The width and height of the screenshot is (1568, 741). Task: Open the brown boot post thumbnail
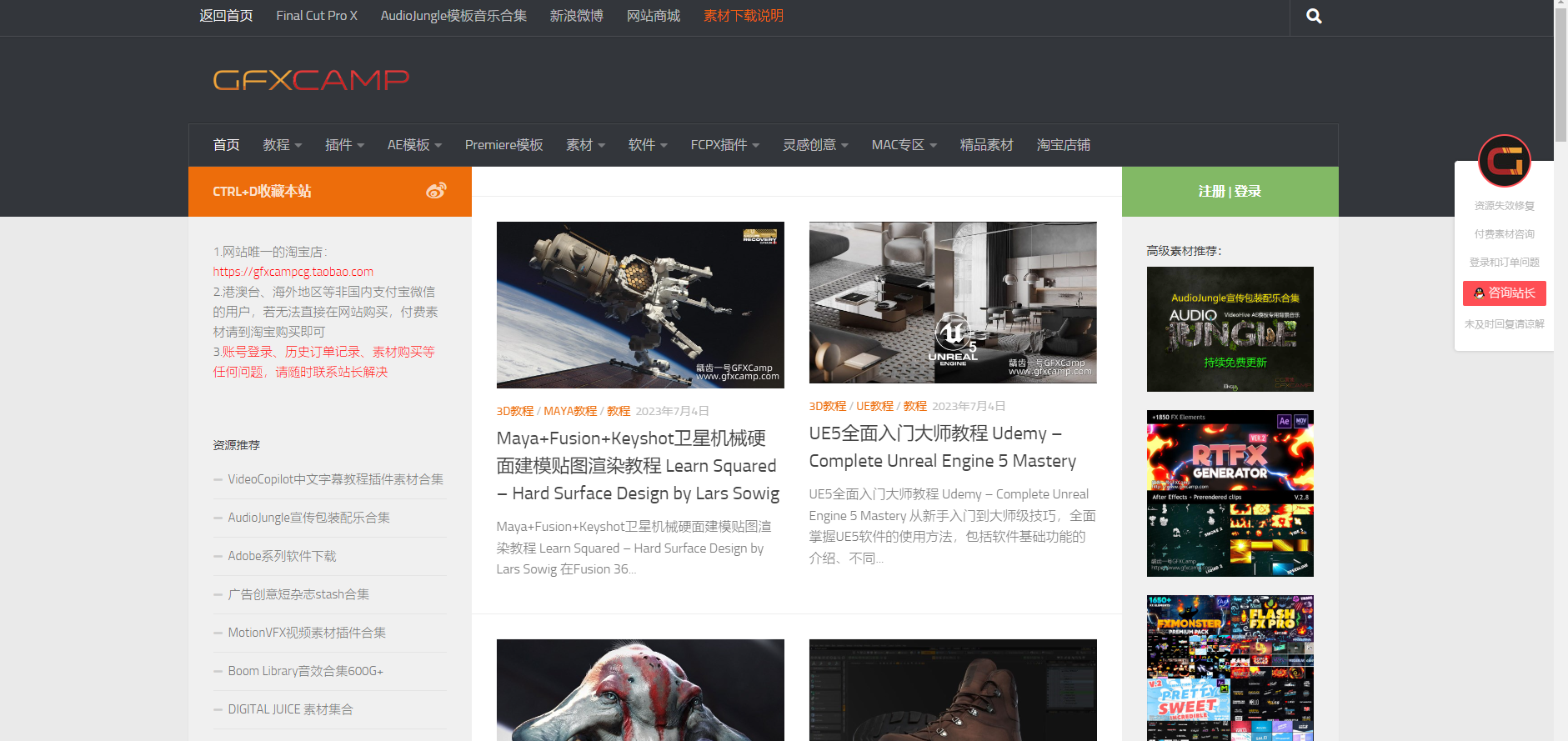point(953,690)
